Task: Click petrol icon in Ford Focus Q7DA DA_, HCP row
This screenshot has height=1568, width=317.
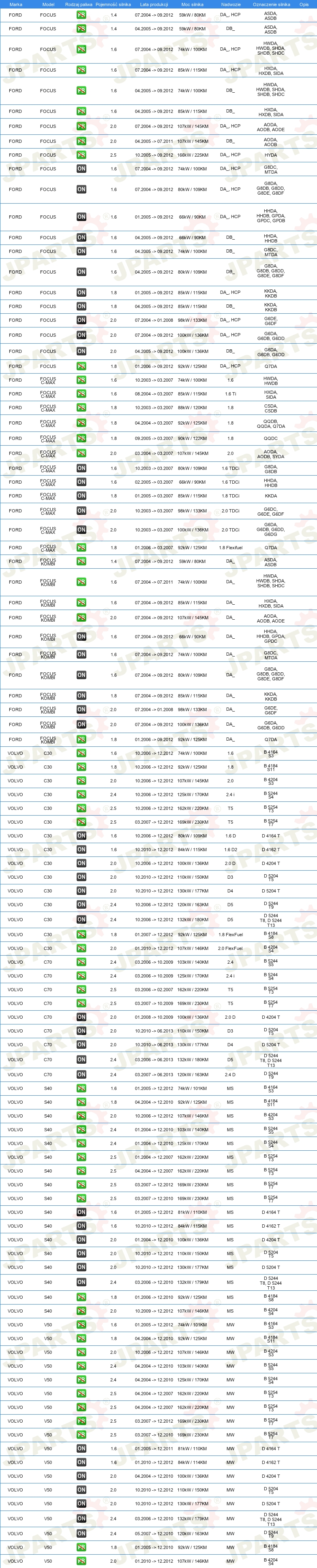Action: (x=81, y=366)
